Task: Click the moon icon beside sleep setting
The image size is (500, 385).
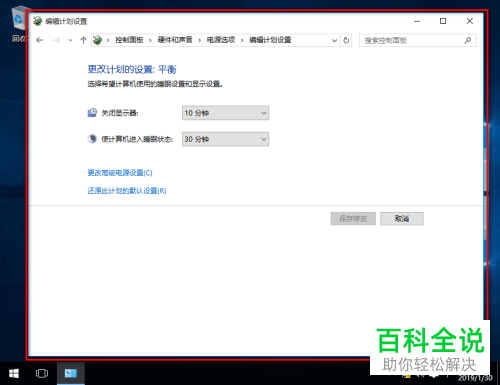Action: click(x=92, y=139)
